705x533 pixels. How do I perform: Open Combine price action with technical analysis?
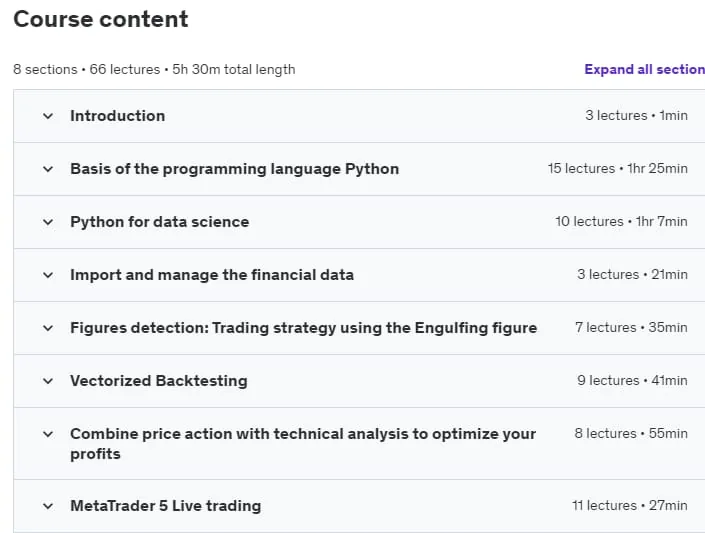[303, 443]
